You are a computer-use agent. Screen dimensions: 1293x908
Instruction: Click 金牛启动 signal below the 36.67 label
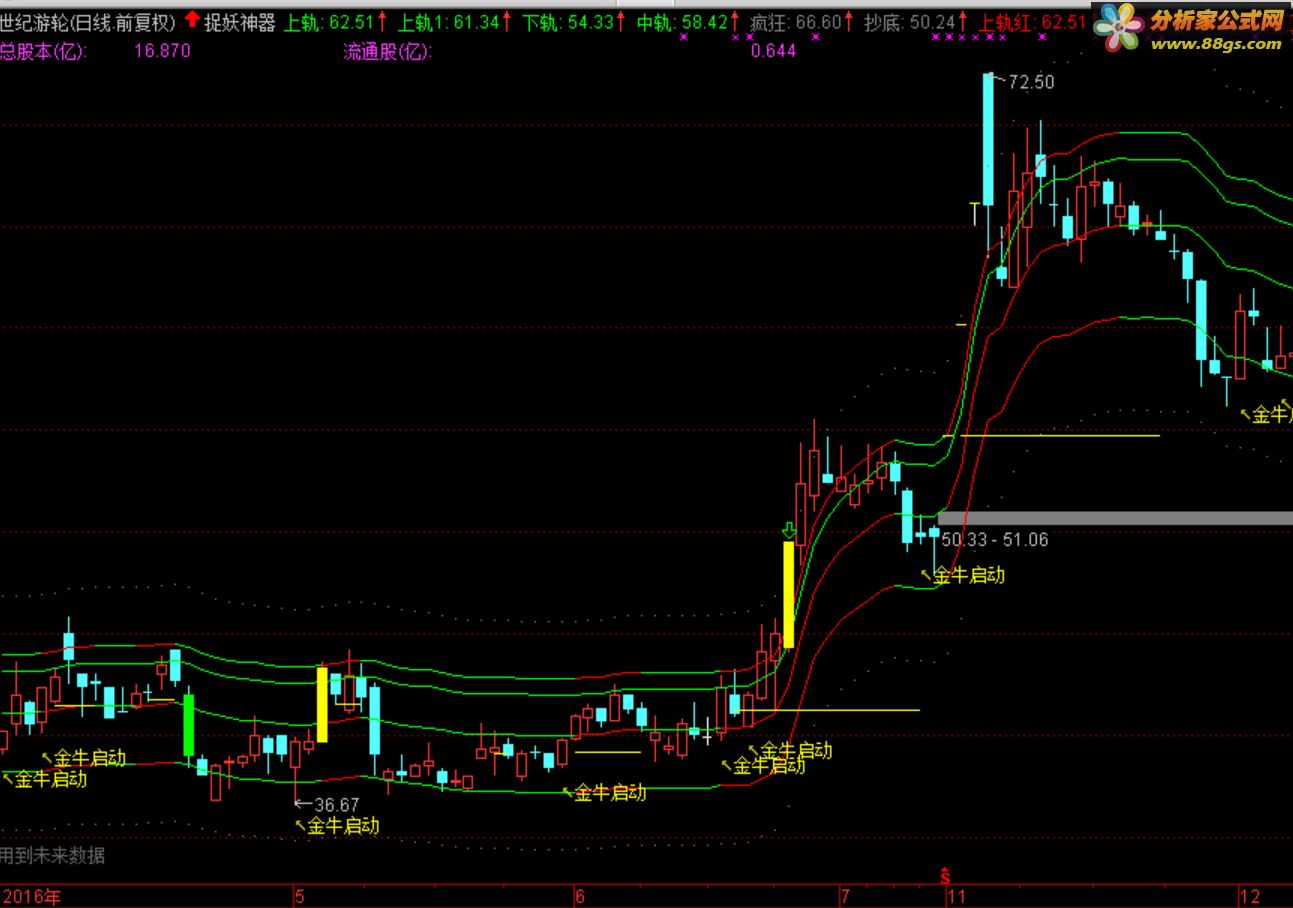(343, 826)
